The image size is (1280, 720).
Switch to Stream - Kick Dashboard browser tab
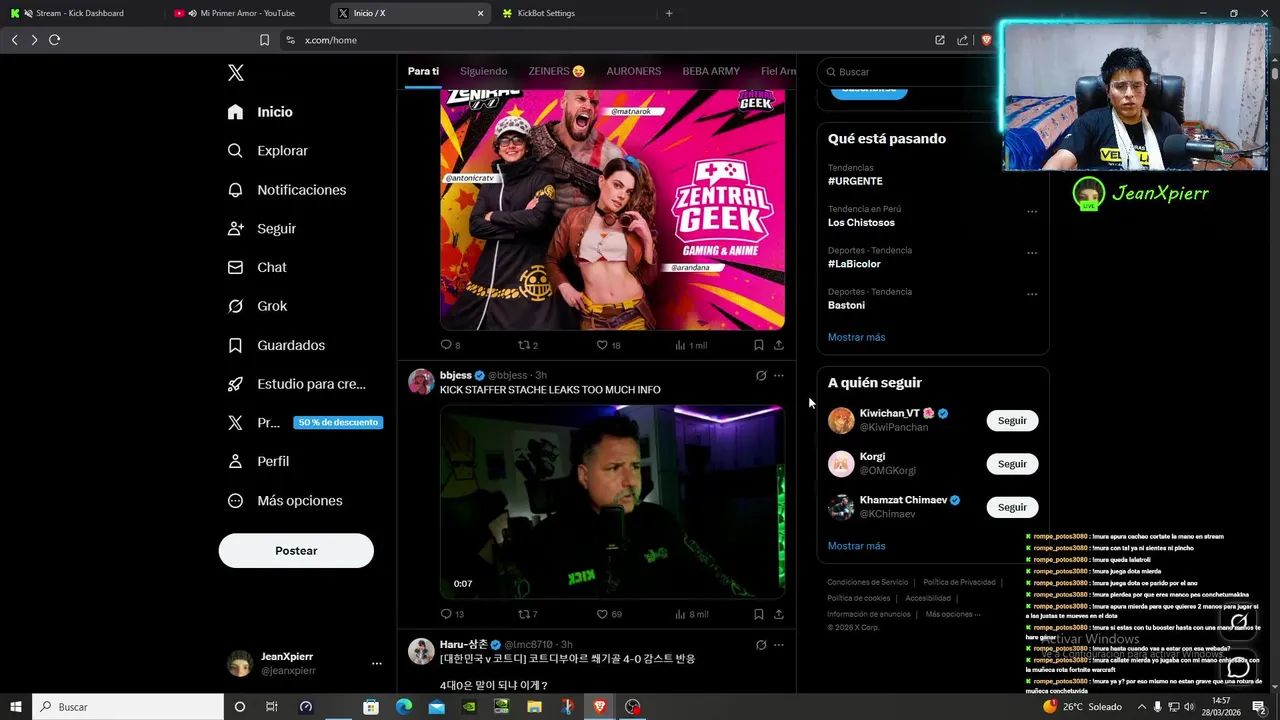tap(80, 13)
